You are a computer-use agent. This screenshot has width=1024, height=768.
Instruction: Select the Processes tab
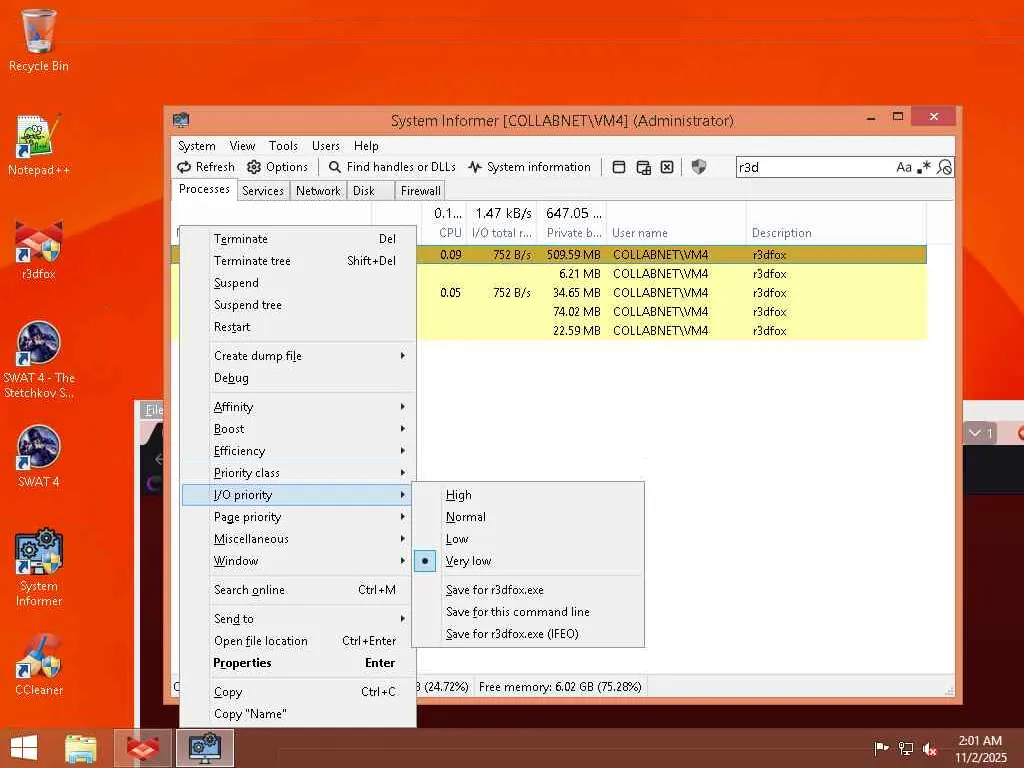click(204, 189)
